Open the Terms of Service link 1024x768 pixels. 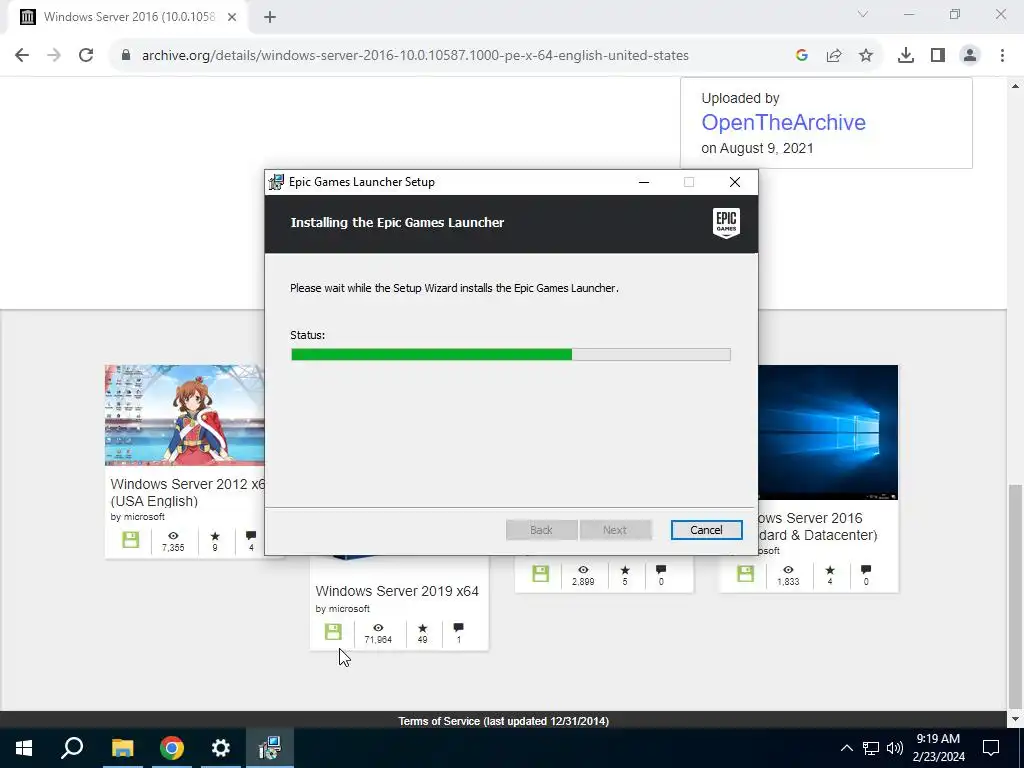(504, 721)
